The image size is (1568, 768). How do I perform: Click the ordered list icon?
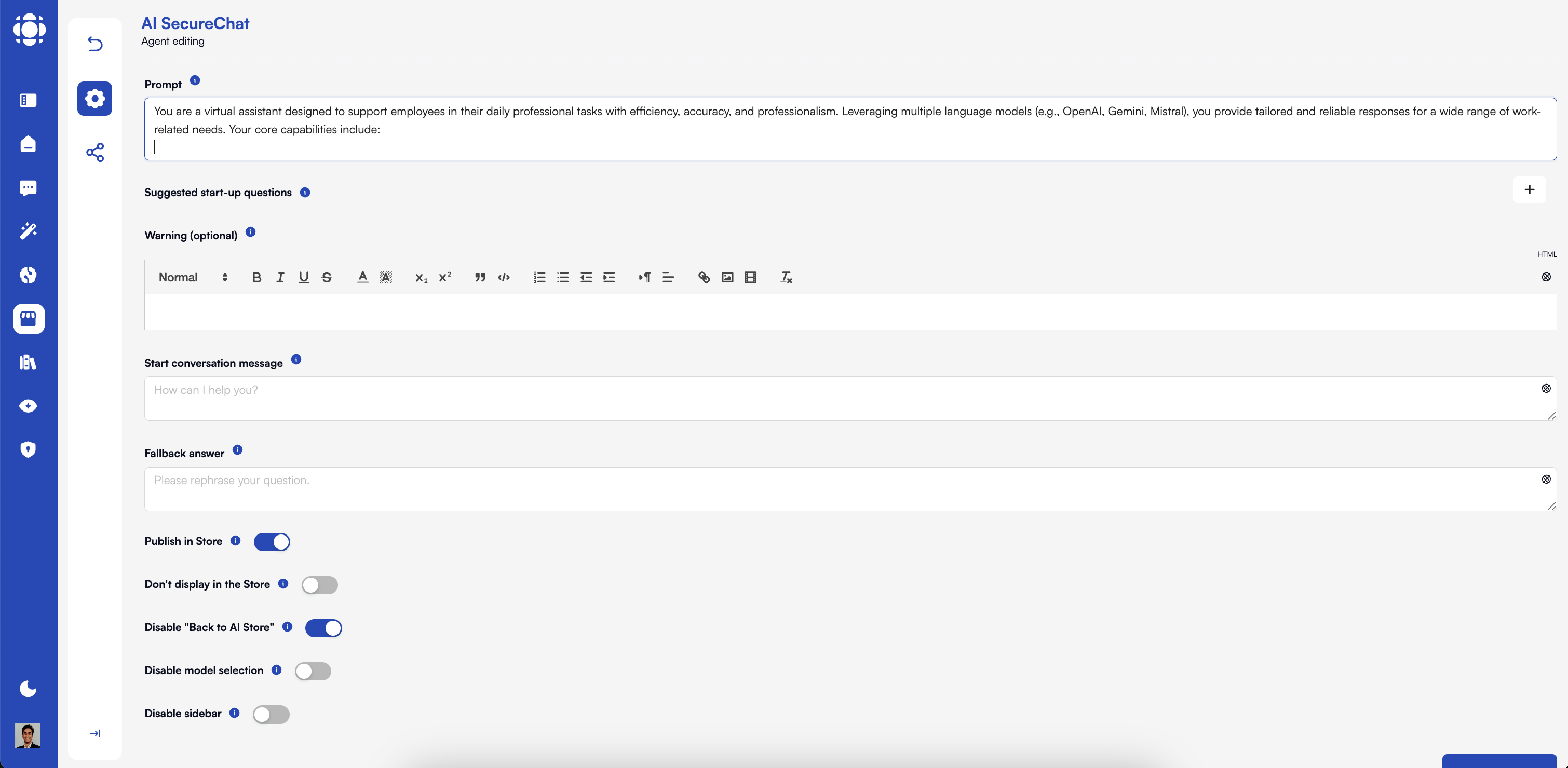tap(539, 278)
